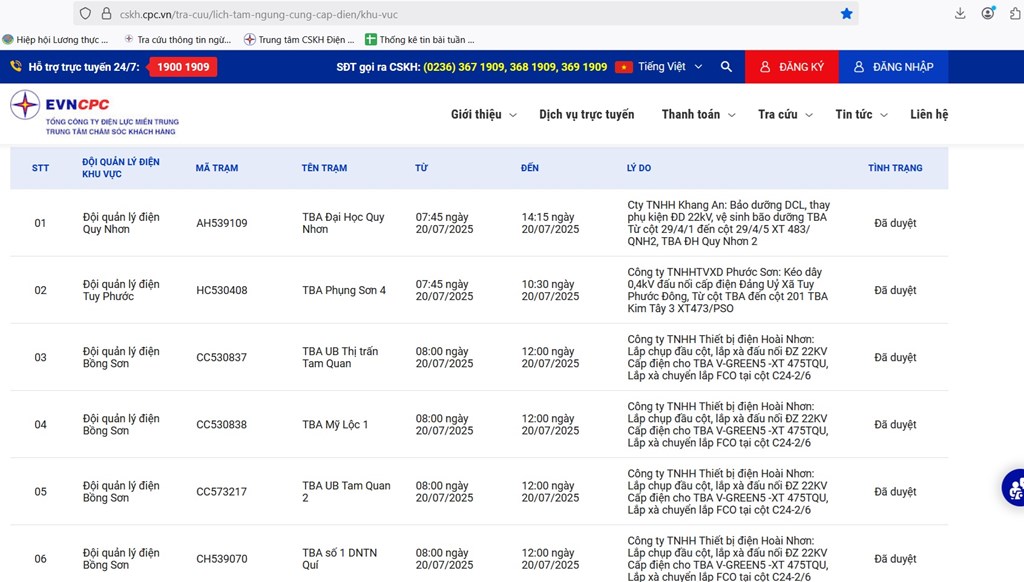This screenshot has height=582, width=1024.
Task: Click the STT column header
Action: (40, 168)
